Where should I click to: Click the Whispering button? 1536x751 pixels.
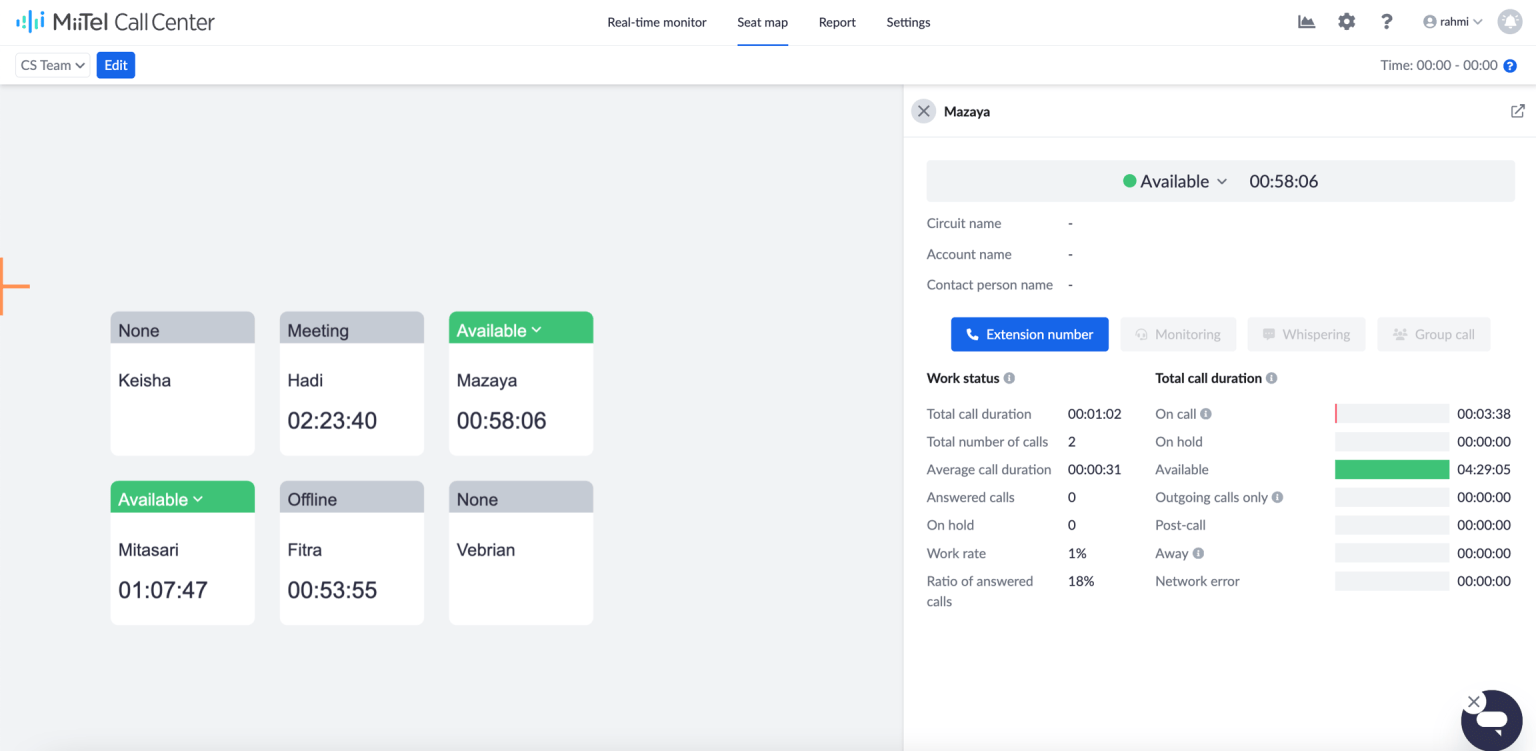pyautogui.click(x=1306, y=334)
